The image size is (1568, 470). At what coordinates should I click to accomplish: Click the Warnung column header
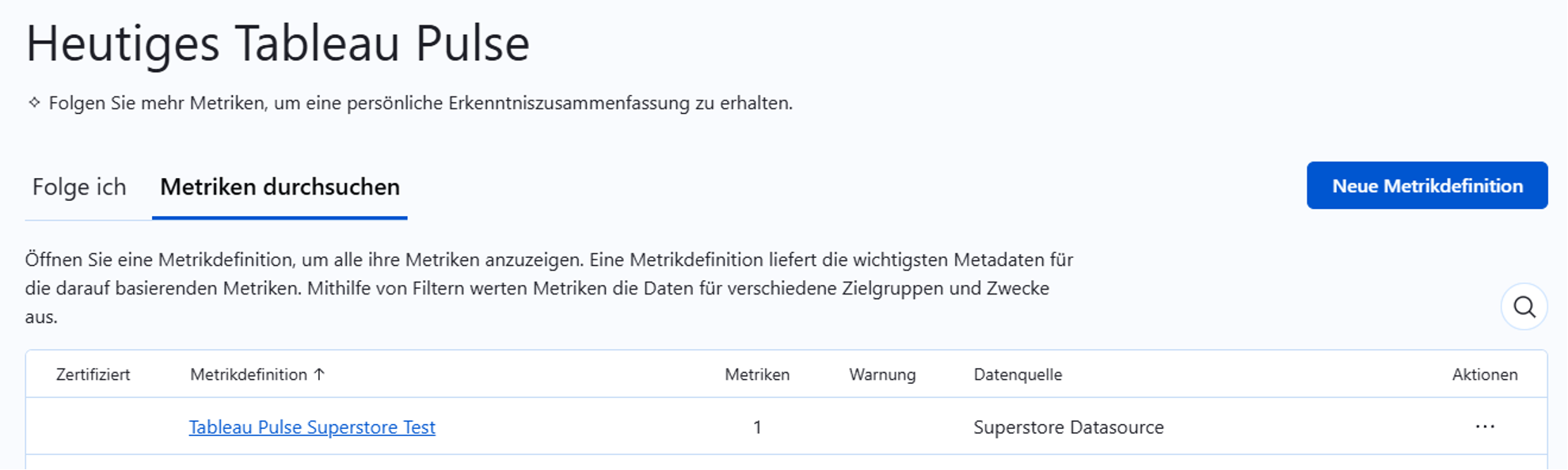[882, 375]
